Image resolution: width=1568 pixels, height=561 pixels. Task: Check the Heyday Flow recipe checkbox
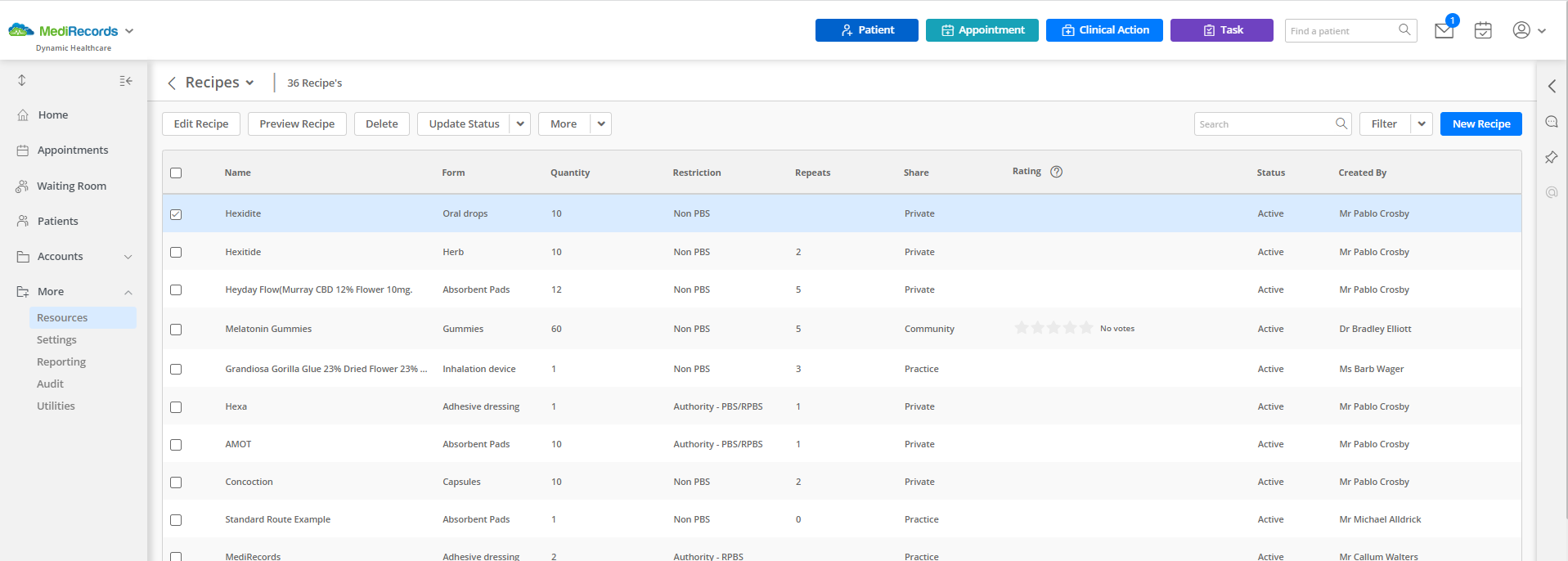pyautogui.click(x=176, y=289)
